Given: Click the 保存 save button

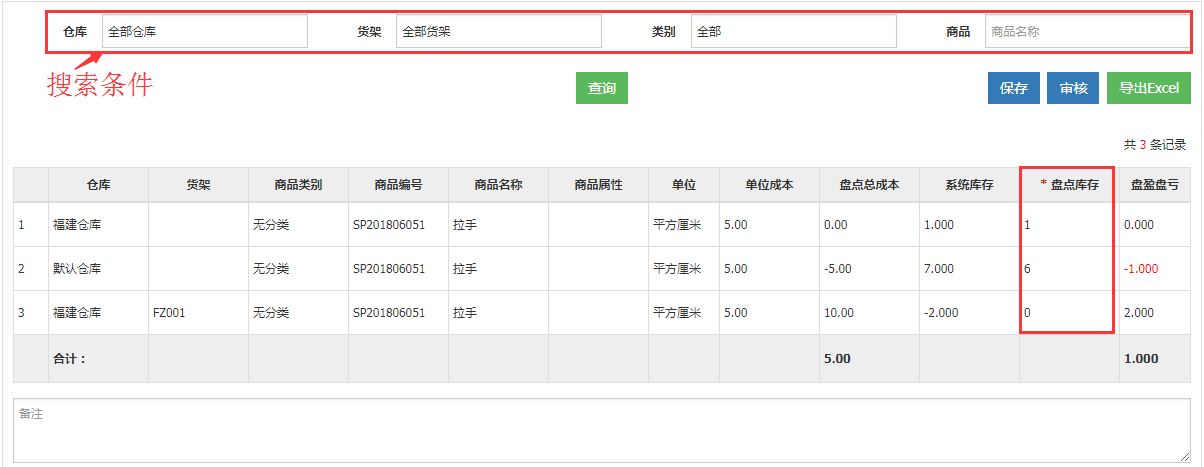Looking at the screenshot, I should click(1013, 88).
